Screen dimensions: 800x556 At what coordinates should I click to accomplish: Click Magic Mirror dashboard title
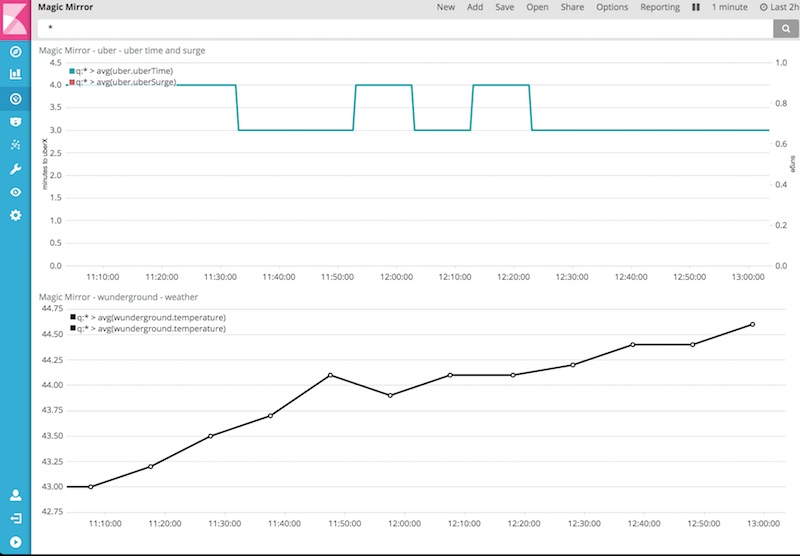[x=65, y=7]
